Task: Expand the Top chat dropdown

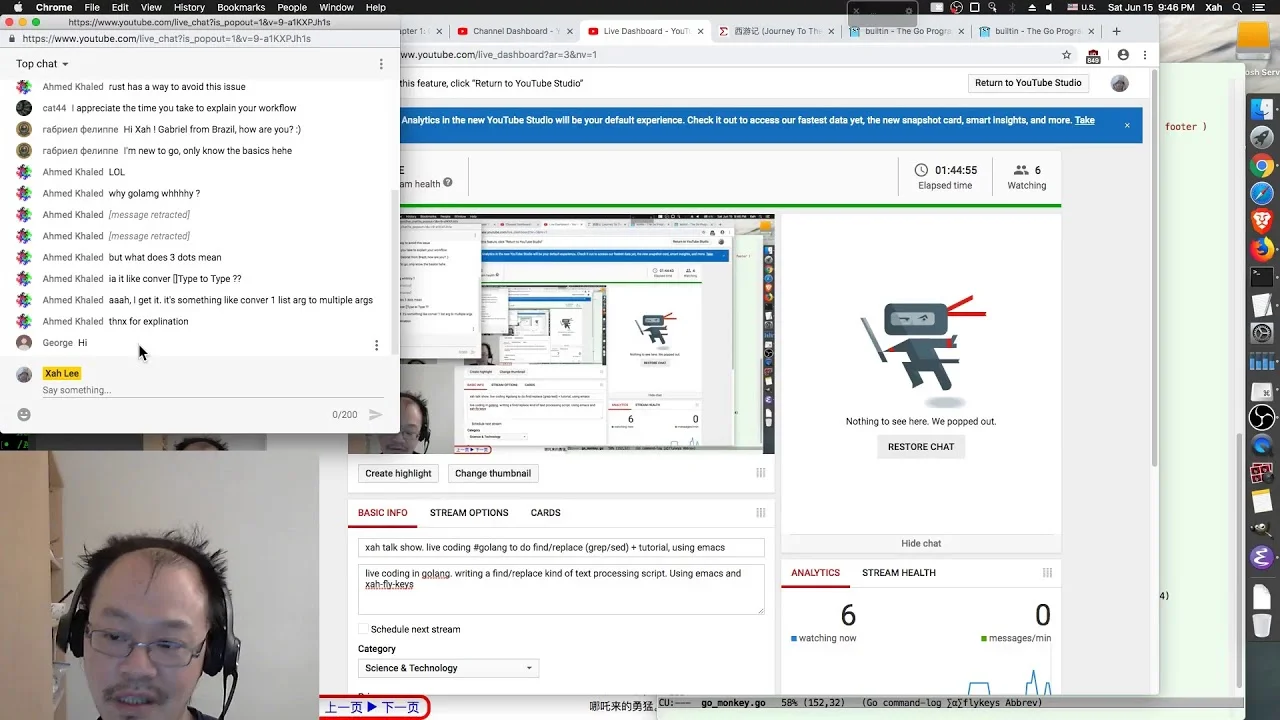Action: tap(42, 64)
